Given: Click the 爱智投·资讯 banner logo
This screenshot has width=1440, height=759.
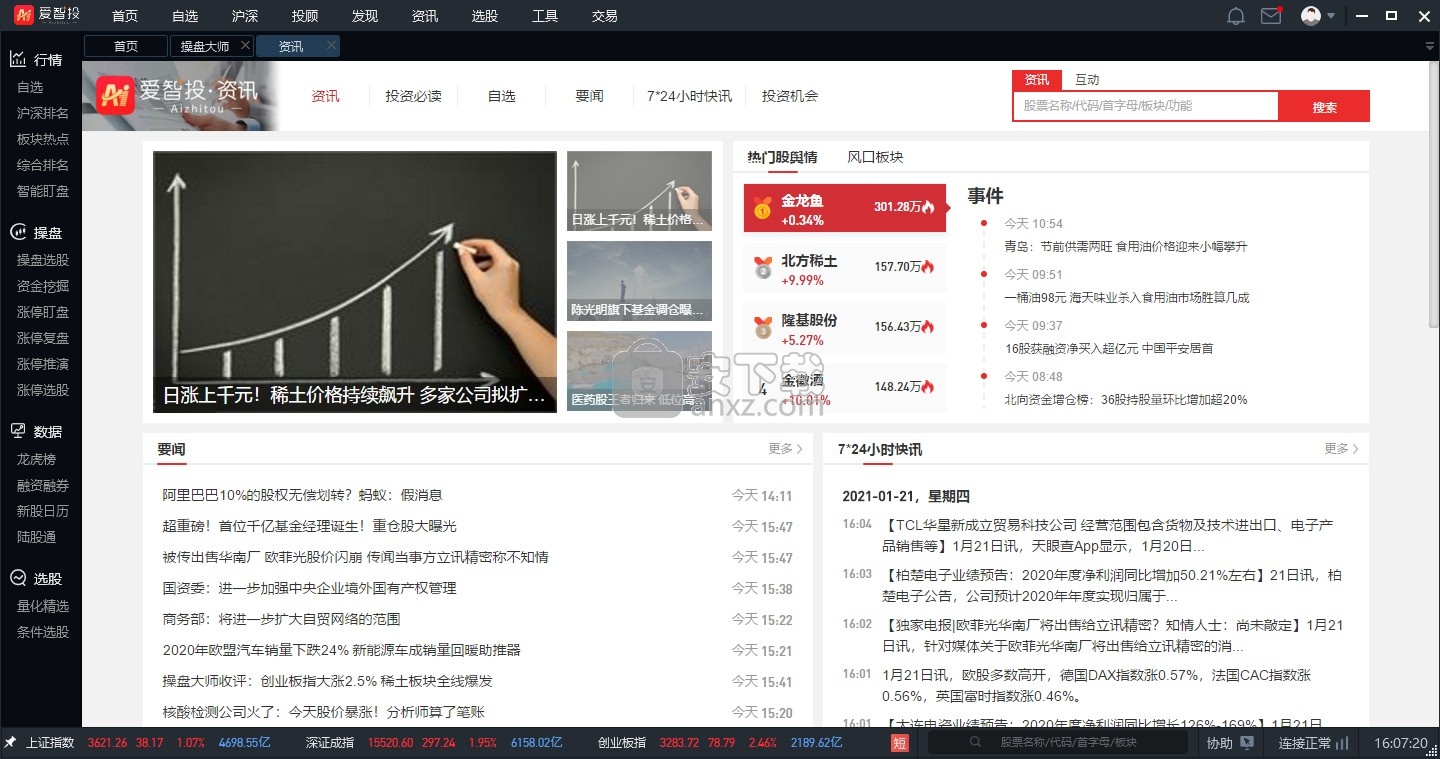Looking at the screenshot, I should click(x=179, y=95).
